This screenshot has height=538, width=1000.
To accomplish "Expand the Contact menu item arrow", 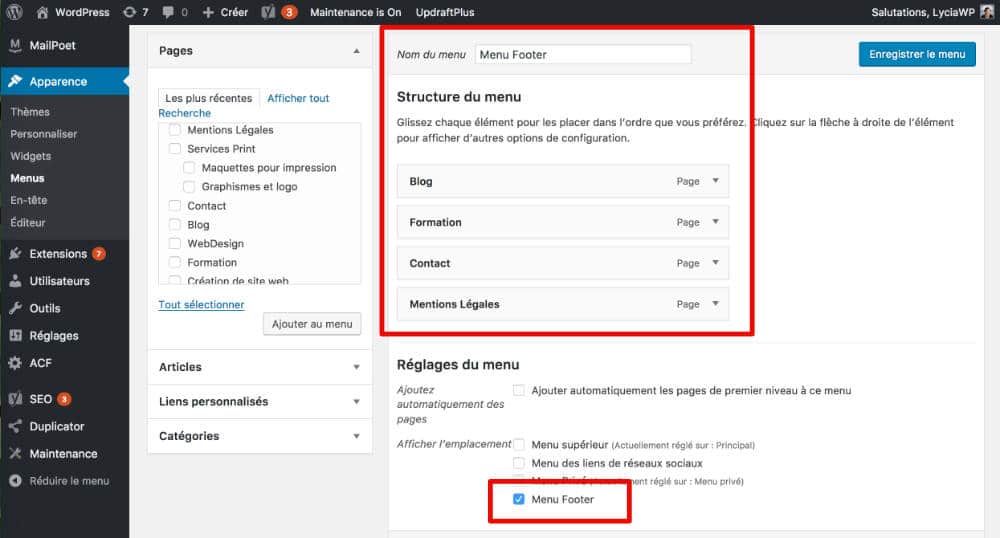I will click(x=716, y=263).
